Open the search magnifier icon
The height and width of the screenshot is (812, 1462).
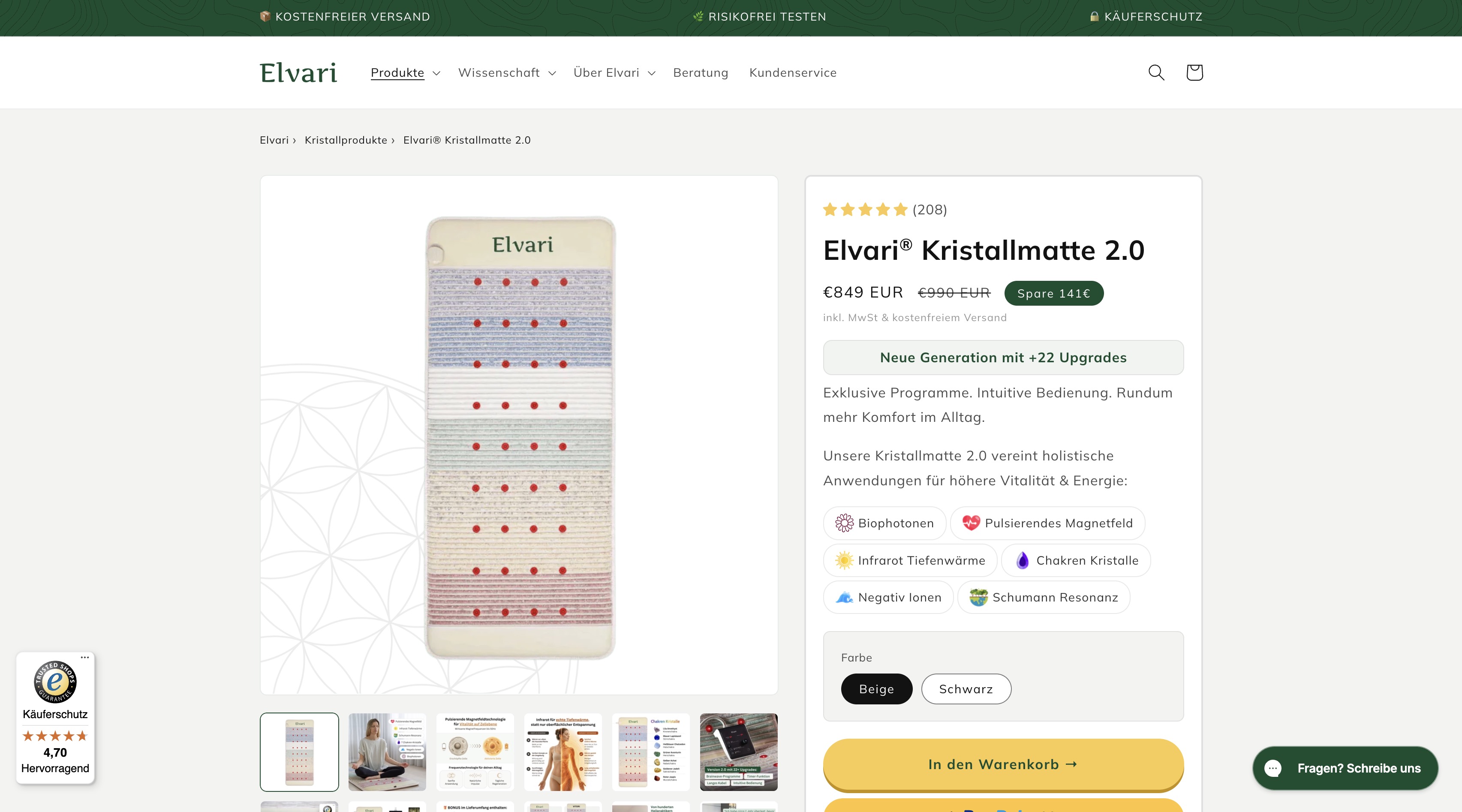[x=1156, y=72]
